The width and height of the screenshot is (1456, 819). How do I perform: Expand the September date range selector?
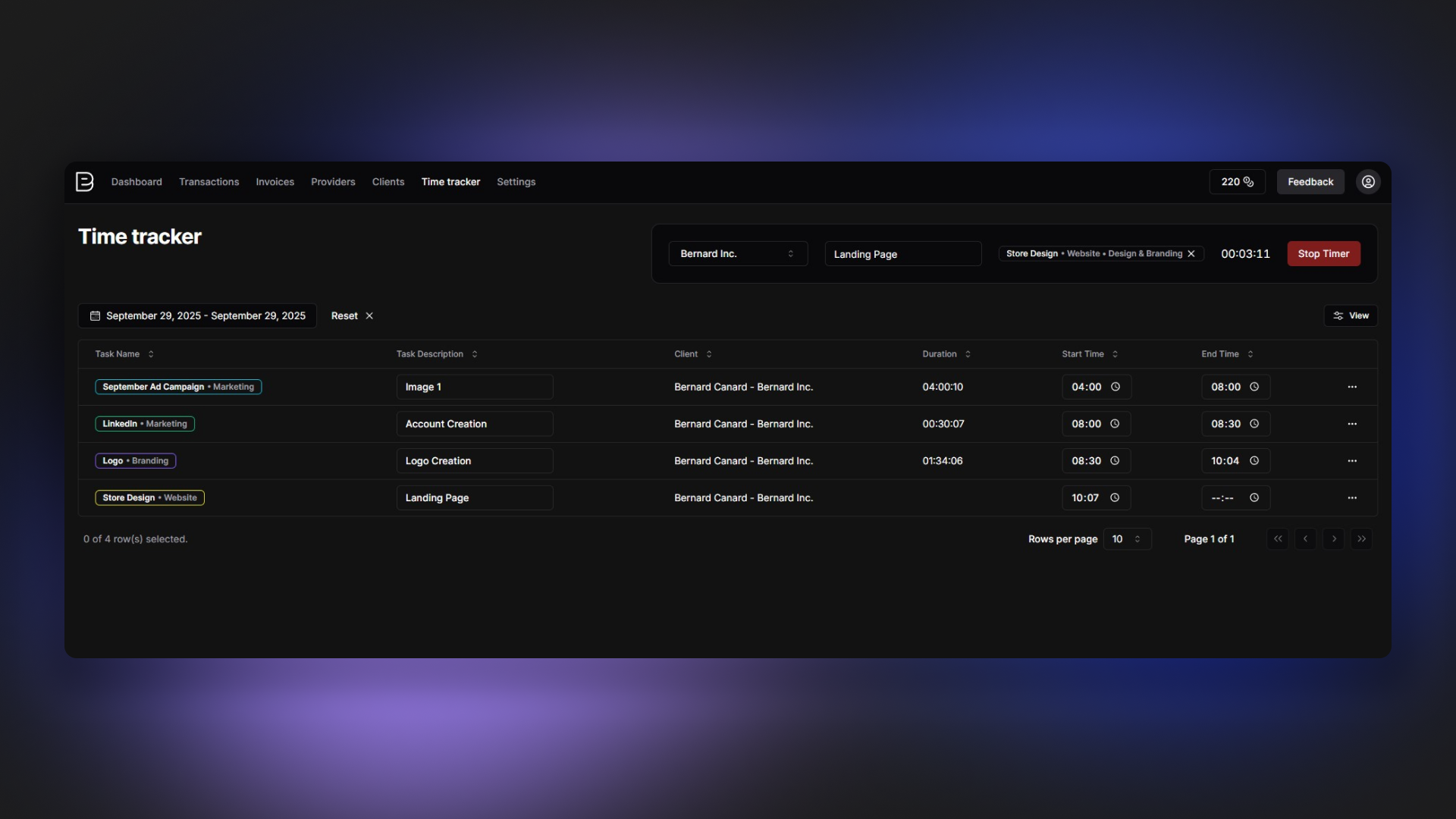[197, 315]
